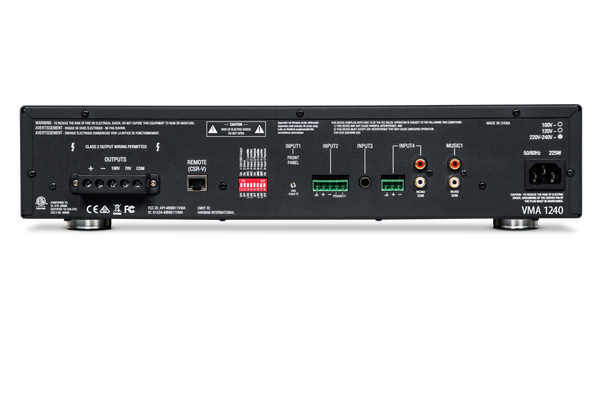Image resolution: width=600 pixels, height=400 pixels.
Task: Click the INPUT4 green terminal connector
Action: [x=393, y=184]
